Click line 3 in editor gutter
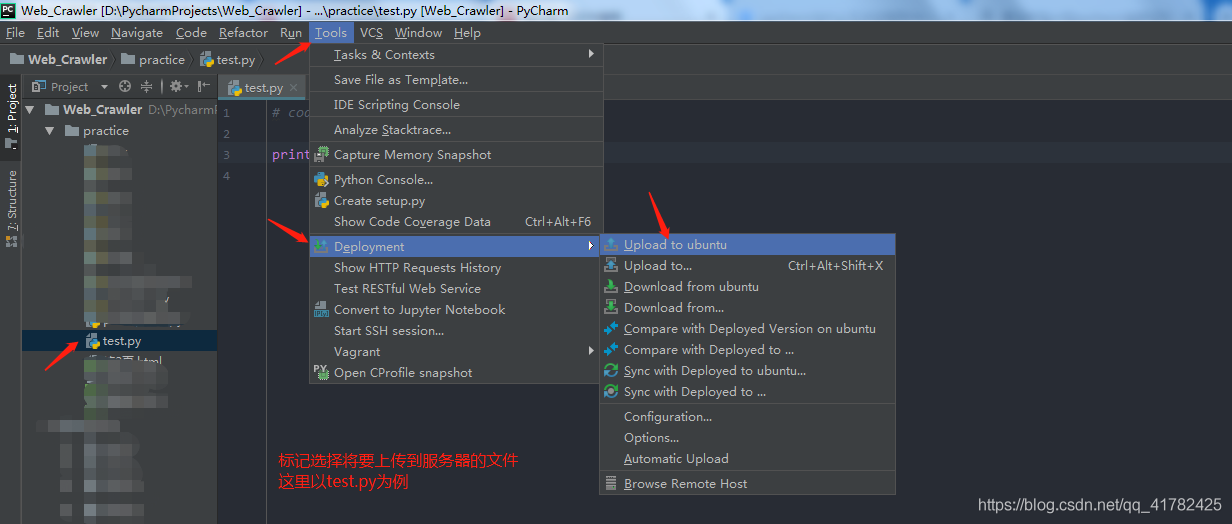Screen dimensions: 1232x524 click(227, 155)
